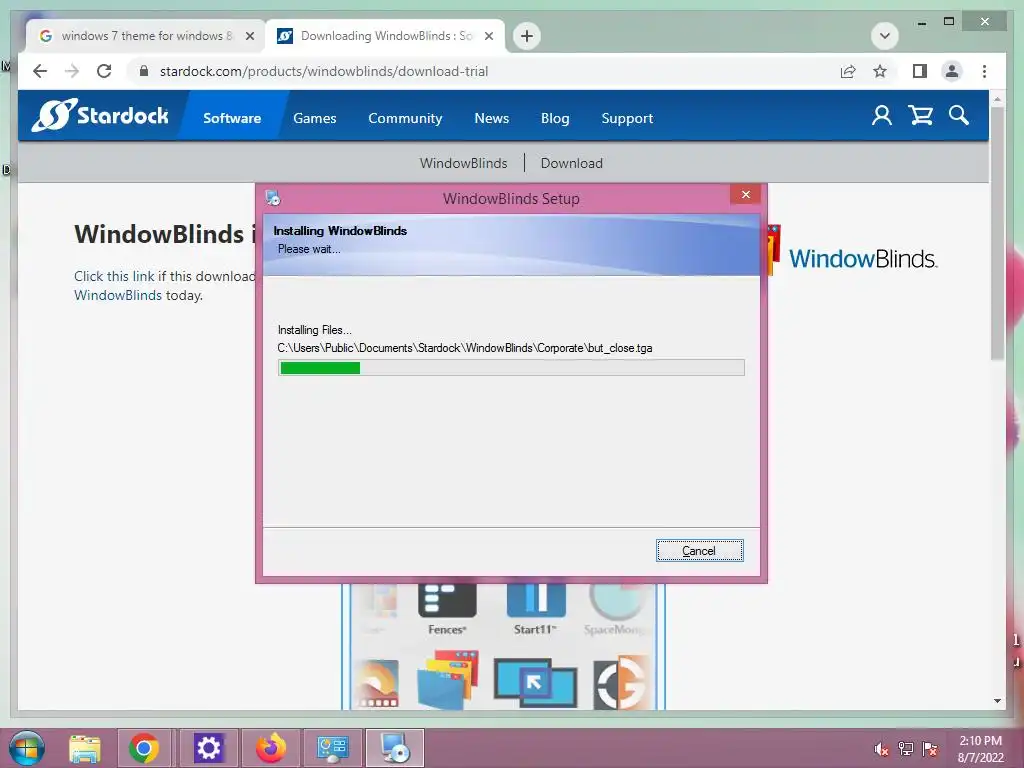1024x768 pixels.
Task: Open the Community menu
Action: click(405, 118)
